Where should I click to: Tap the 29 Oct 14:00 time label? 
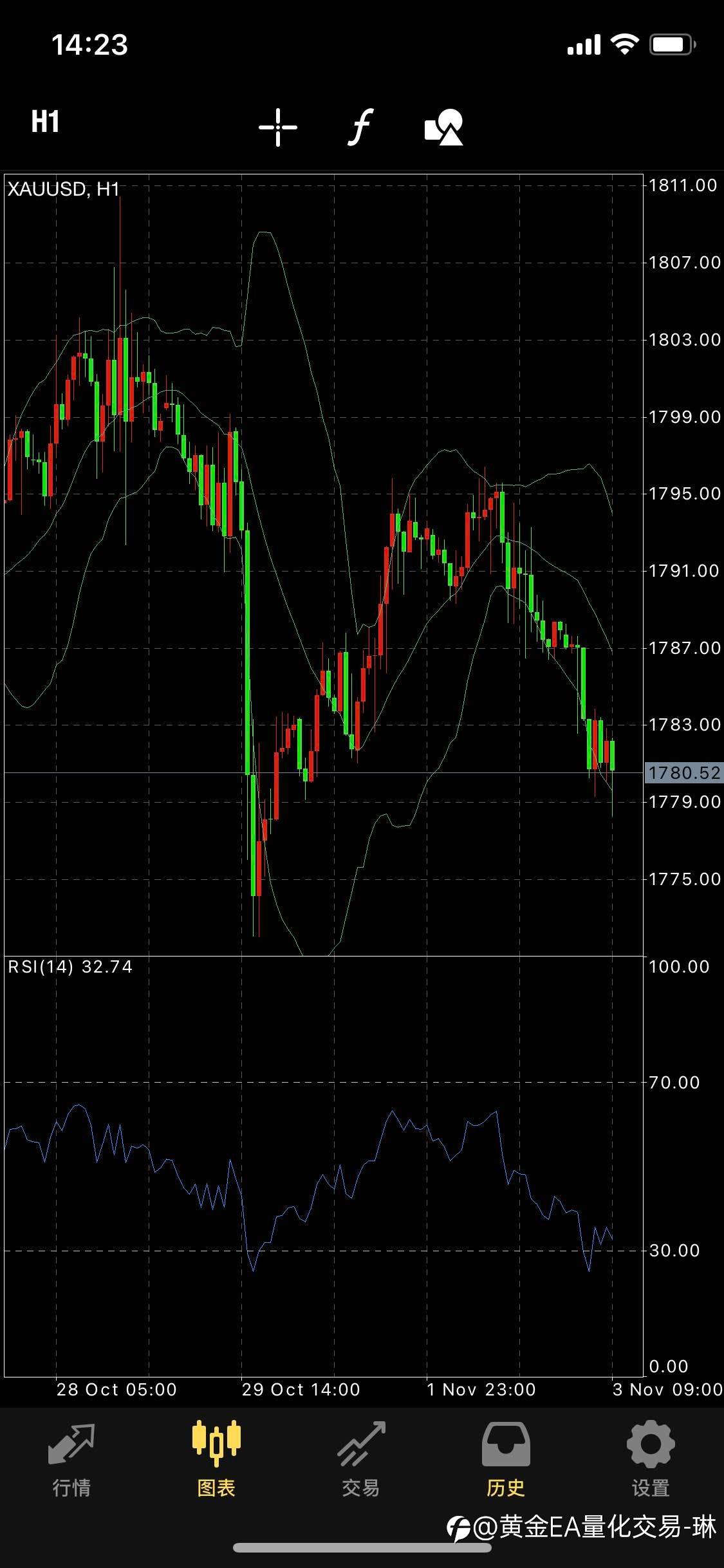(301, 1389)
